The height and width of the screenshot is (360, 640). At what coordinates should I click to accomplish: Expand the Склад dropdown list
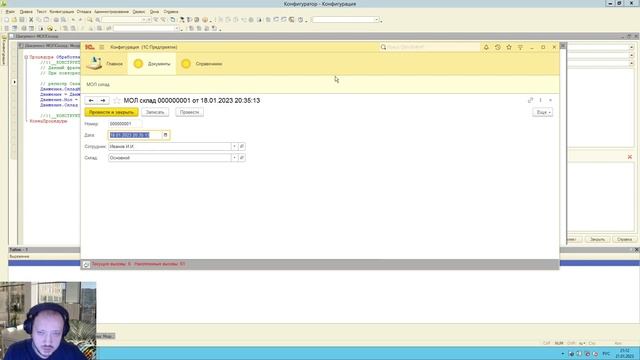pyautogui.click(x=234, y=158)
